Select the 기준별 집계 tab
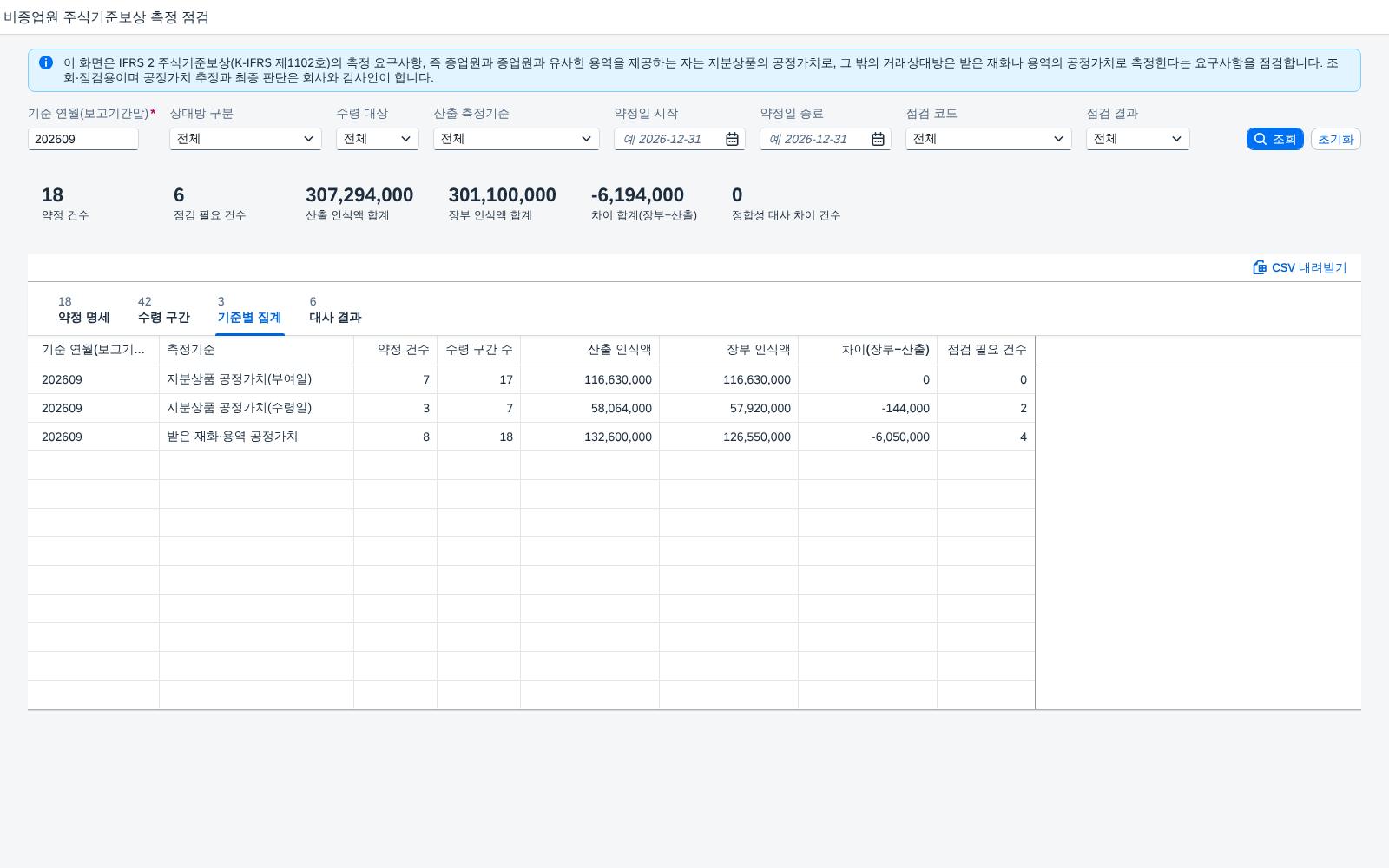 (x=249, y=310)
